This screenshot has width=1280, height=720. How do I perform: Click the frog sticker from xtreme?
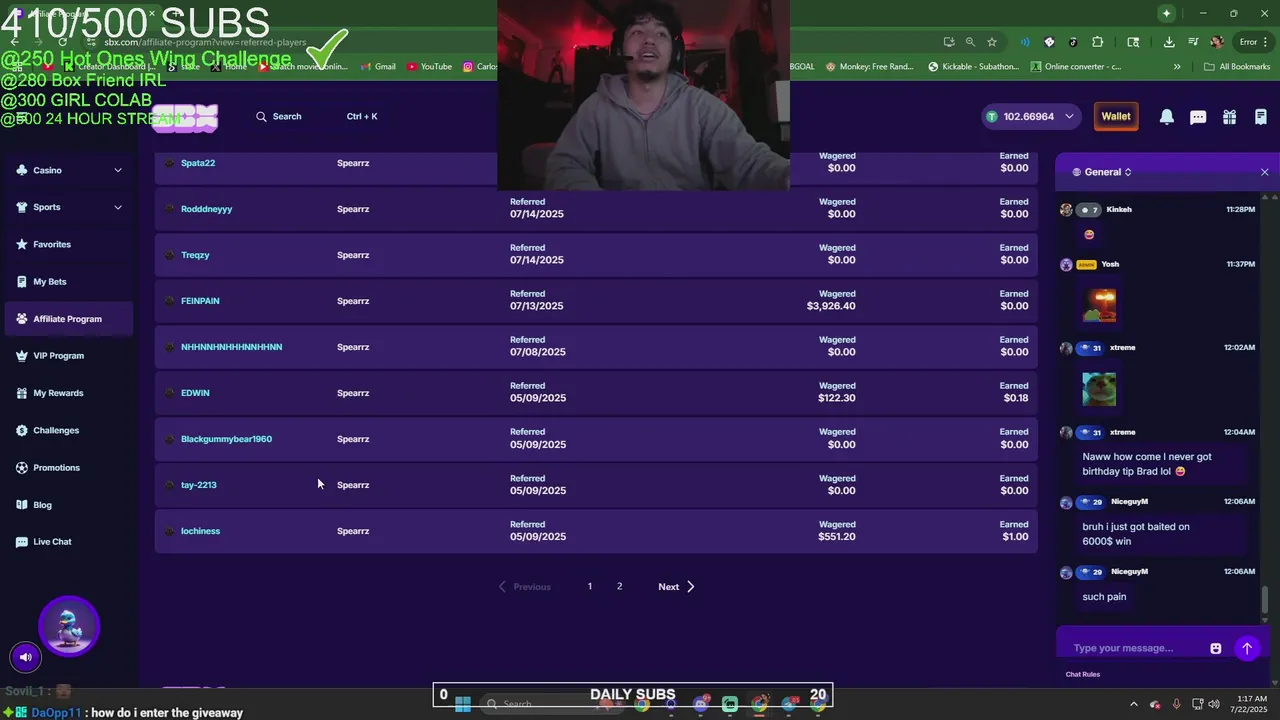click(x=1099, y=389)
